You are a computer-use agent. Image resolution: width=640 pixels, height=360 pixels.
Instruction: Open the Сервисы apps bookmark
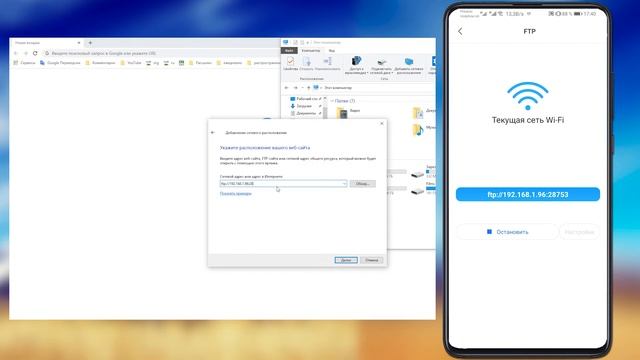coord(24,63)
